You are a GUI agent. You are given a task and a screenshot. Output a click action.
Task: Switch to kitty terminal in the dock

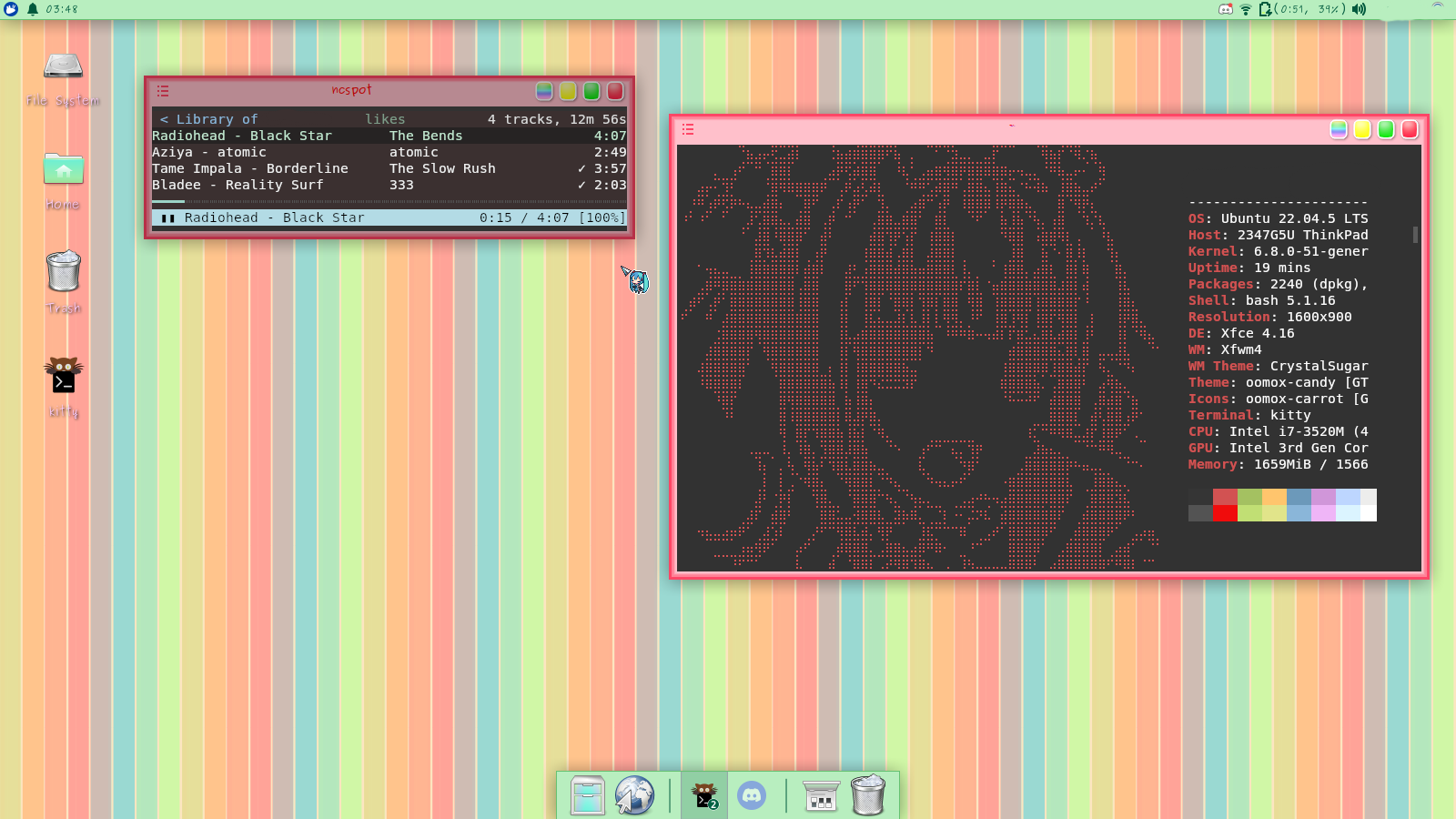(704, 795)
